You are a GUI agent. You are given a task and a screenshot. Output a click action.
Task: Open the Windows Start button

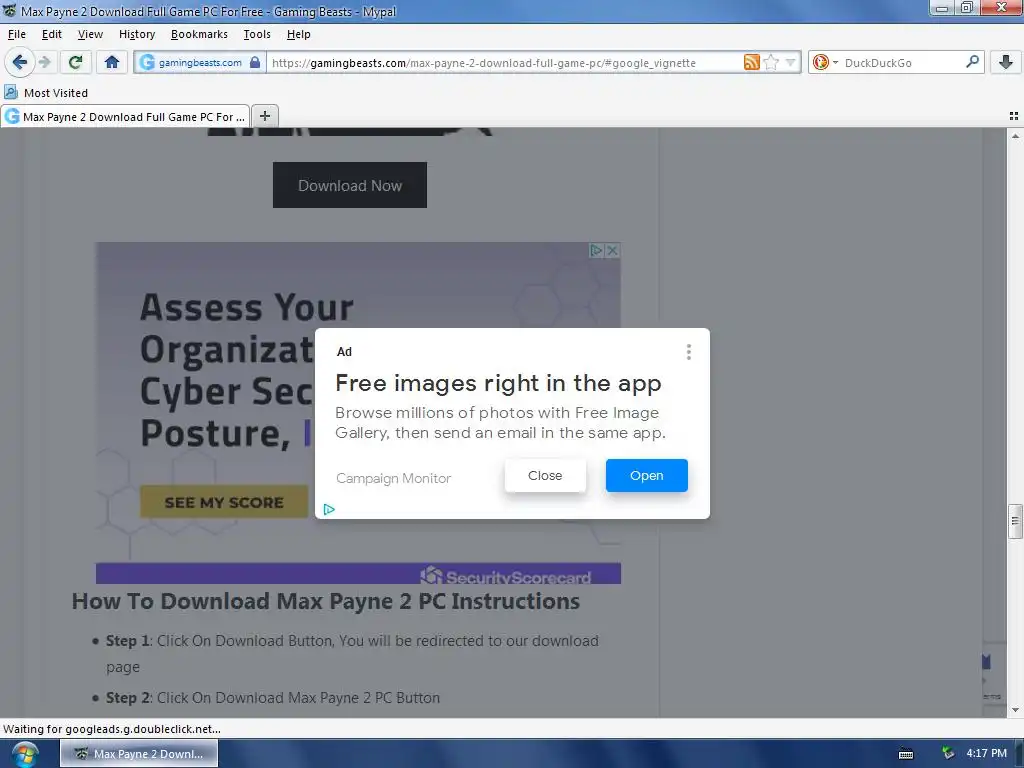[23, 754]
